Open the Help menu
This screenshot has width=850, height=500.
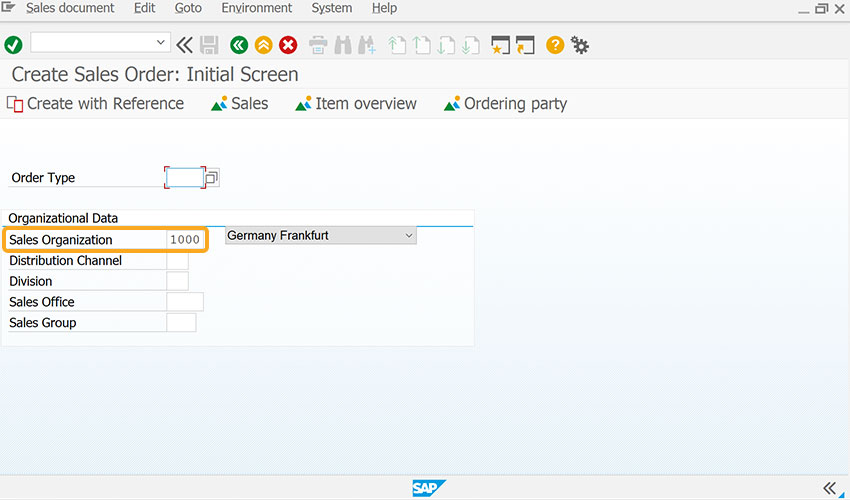[384, 8]
